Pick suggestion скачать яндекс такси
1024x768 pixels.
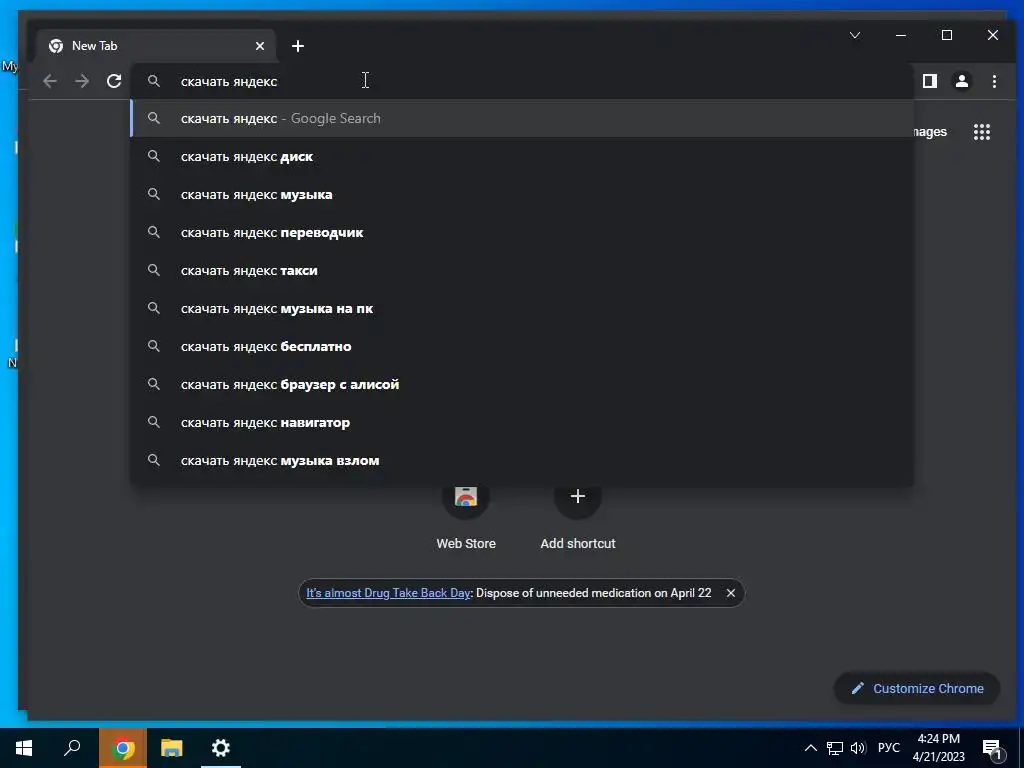[x=522, y=270]
